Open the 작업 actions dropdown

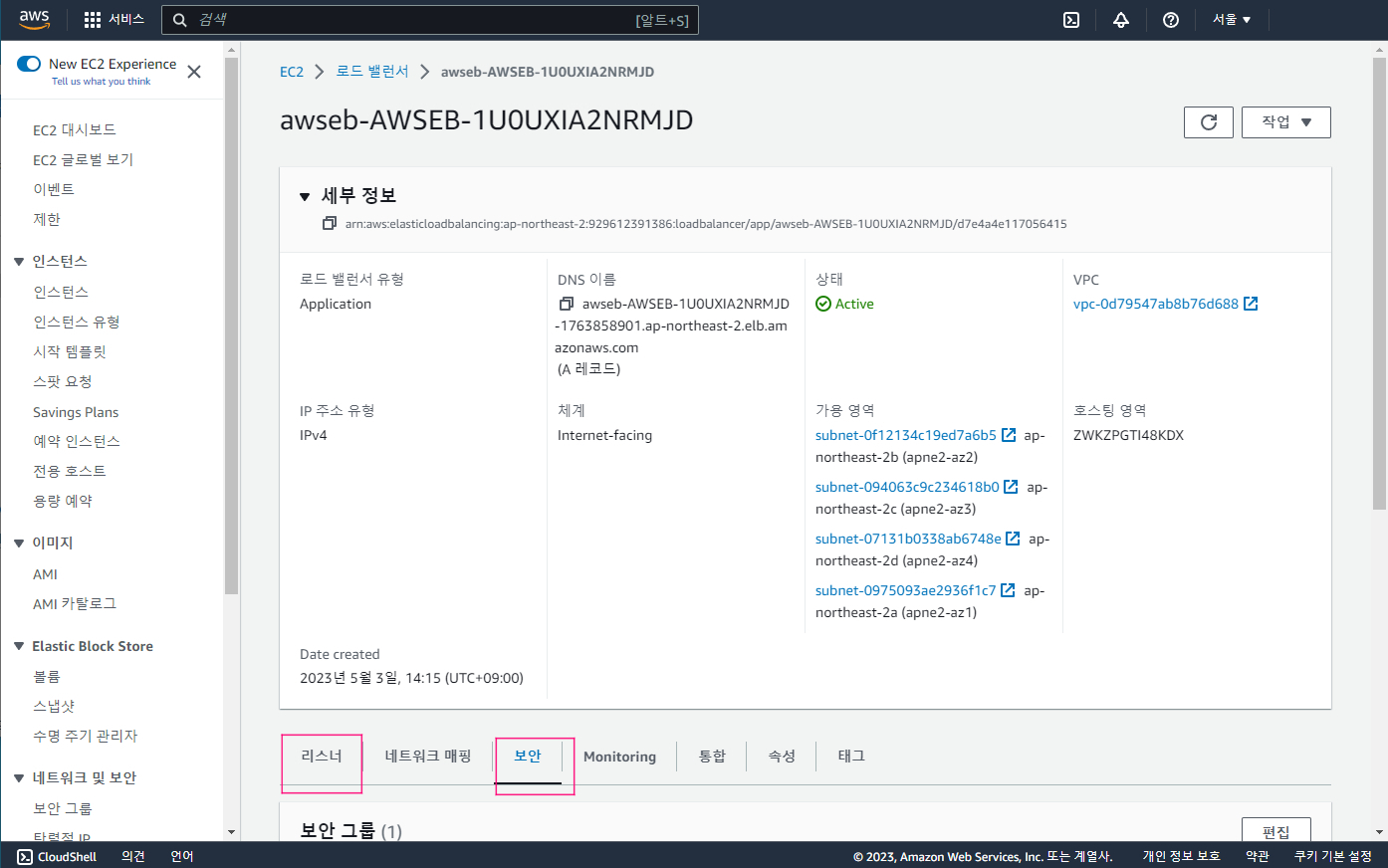point(1286,122)
